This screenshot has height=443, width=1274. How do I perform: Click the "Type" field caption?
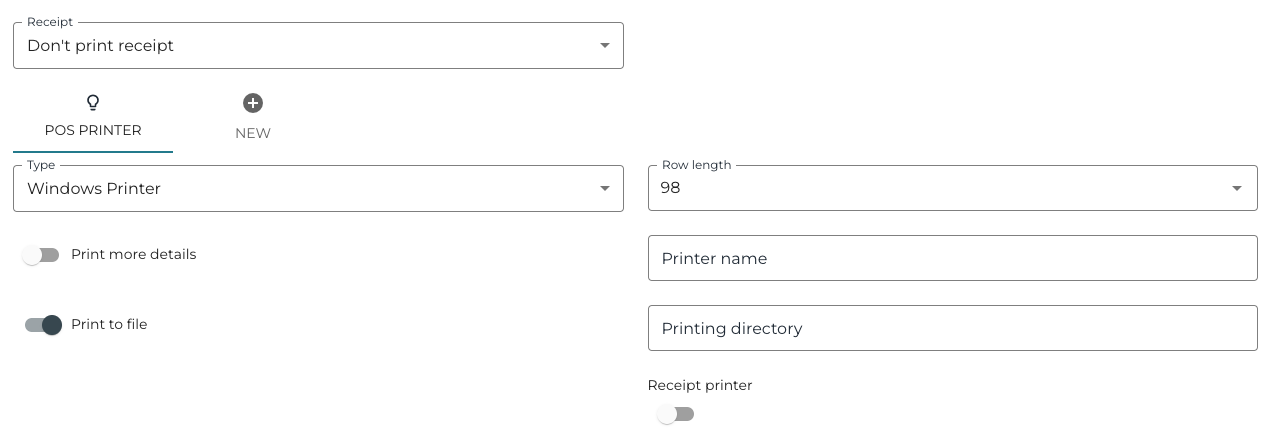41,165
